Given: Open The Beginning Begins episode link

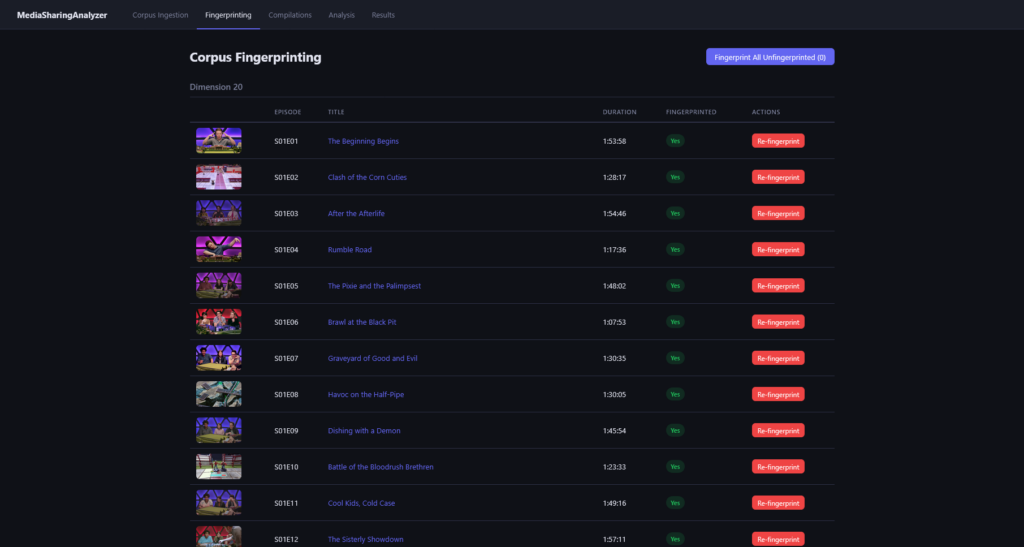Looking at the screenshot, I should (x=363, y=141).
